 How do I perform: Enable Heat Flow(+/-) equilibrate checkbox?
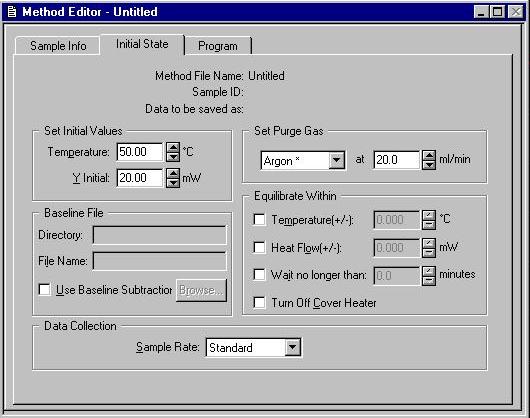(x=259, y=247)
